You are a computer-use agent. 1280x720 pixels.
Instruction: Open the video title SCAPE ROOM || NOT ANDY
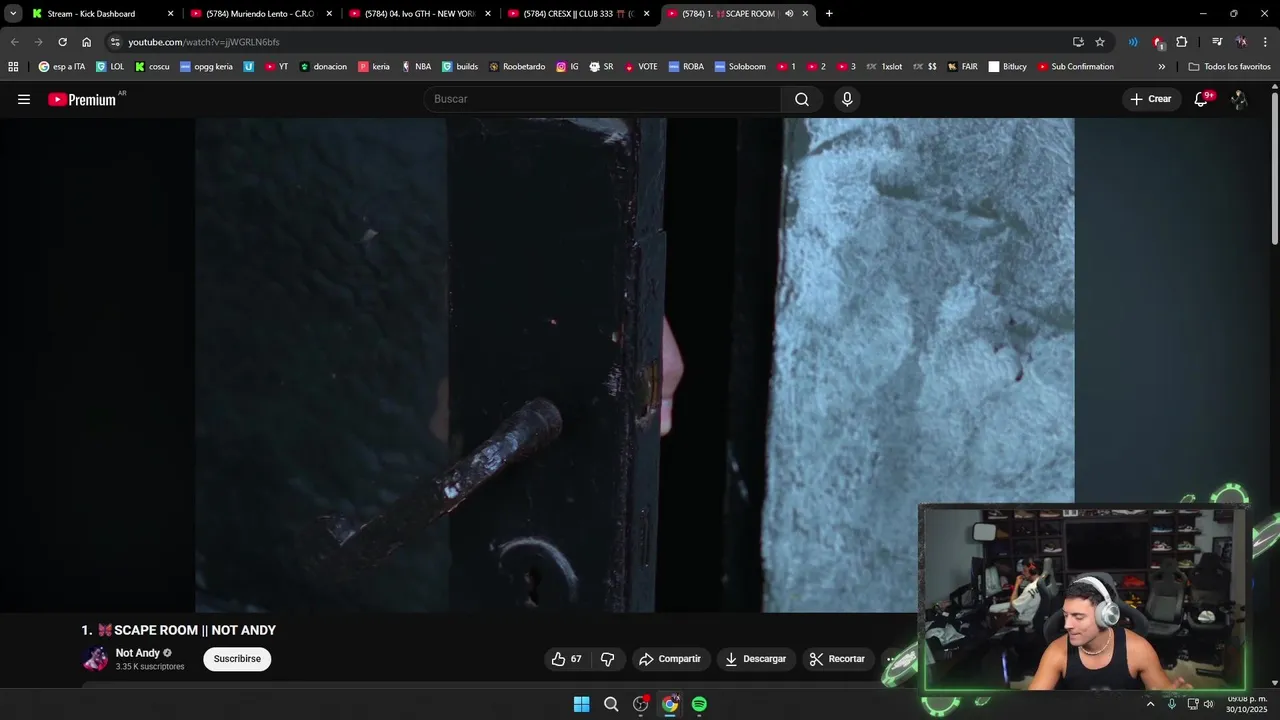pyautogui.click(x=179, y=630)
